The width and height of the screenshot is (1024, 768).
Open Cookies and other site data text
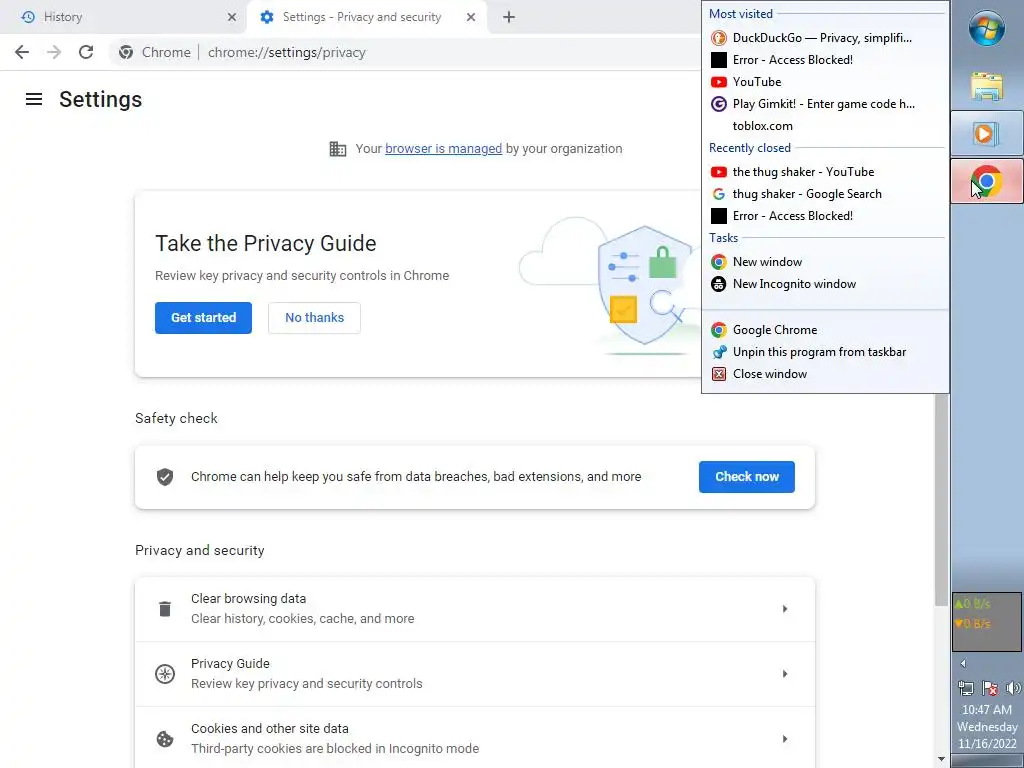click(270, 728)
